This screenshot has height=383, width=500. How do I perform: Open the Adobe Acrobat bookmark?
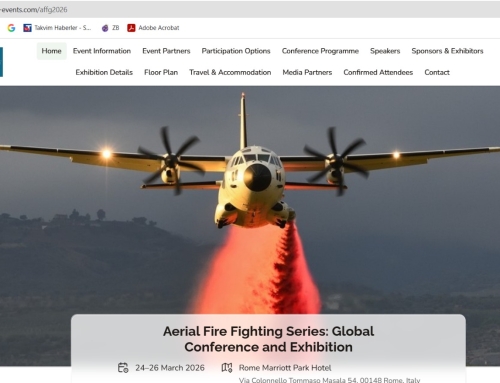point(153,28)
